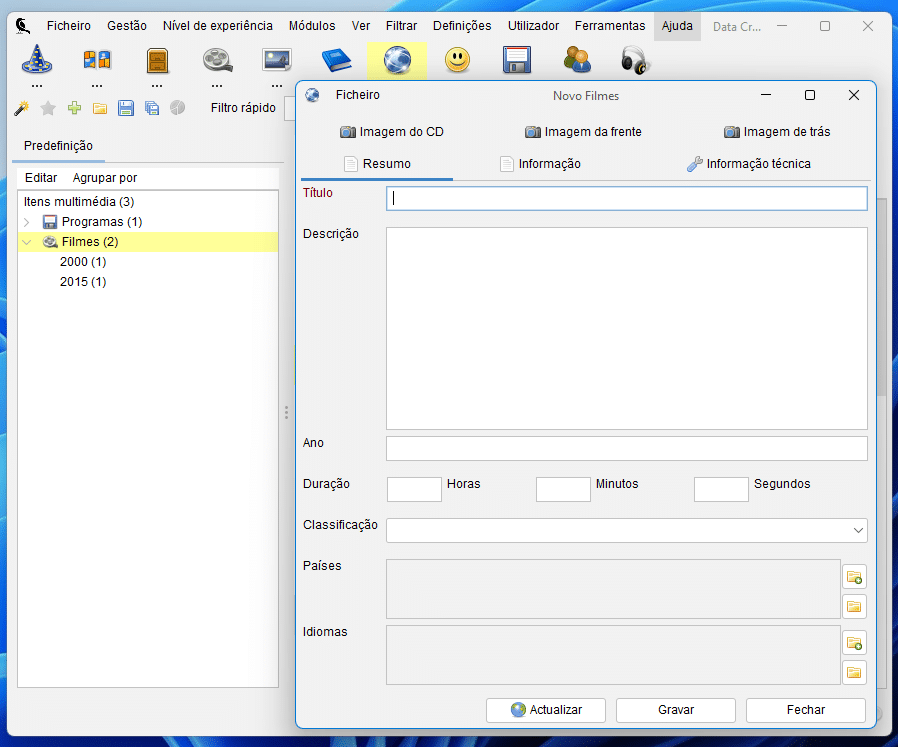This screenshot has width=898, height=747.
Task: Open the Filtrar menu
Action: [x=401, y=26]
